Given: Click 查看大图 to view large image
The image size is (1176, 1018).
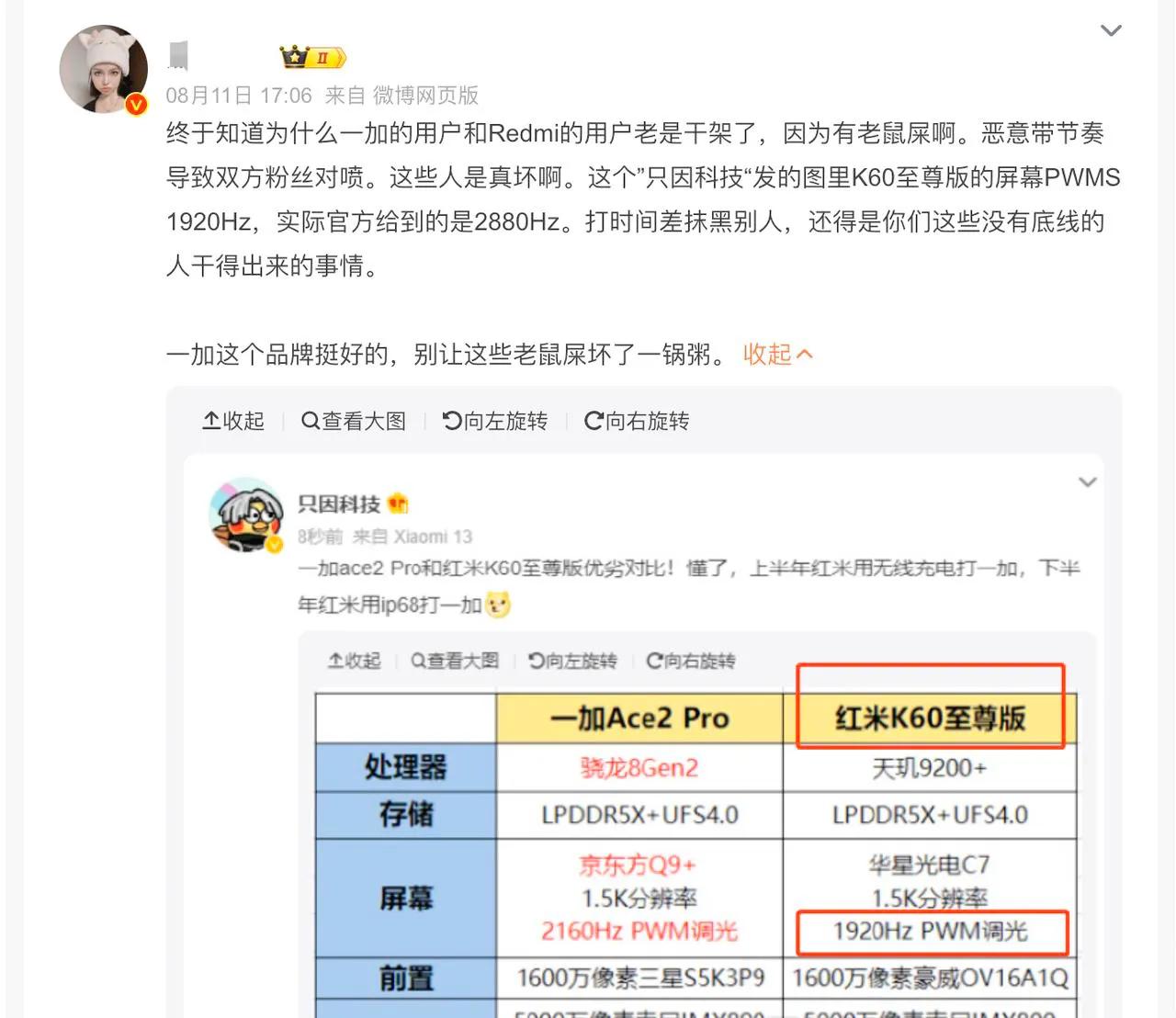Looking at the screenshot, I should (354, 421).
